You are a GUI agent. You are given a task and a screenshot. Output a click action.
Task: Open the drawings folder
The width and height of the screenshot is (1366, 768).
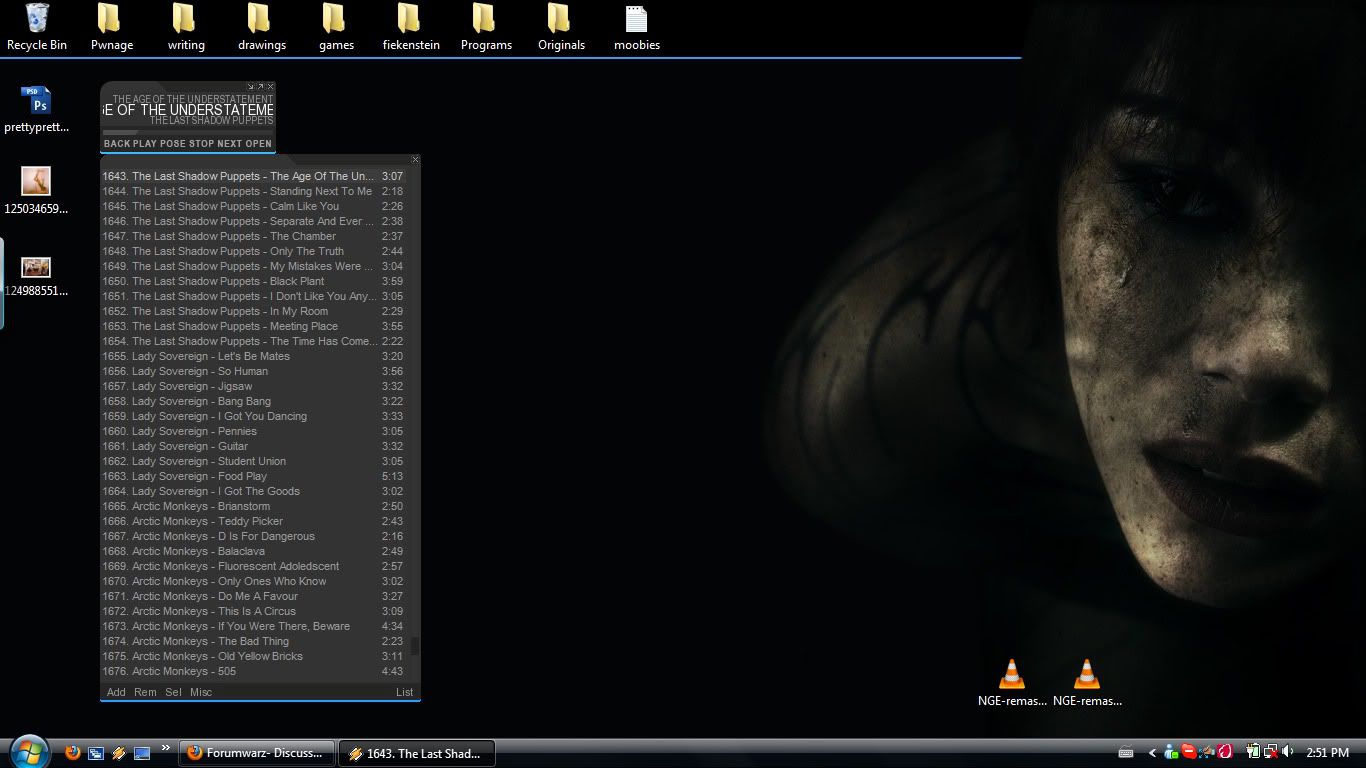[261, 27]
